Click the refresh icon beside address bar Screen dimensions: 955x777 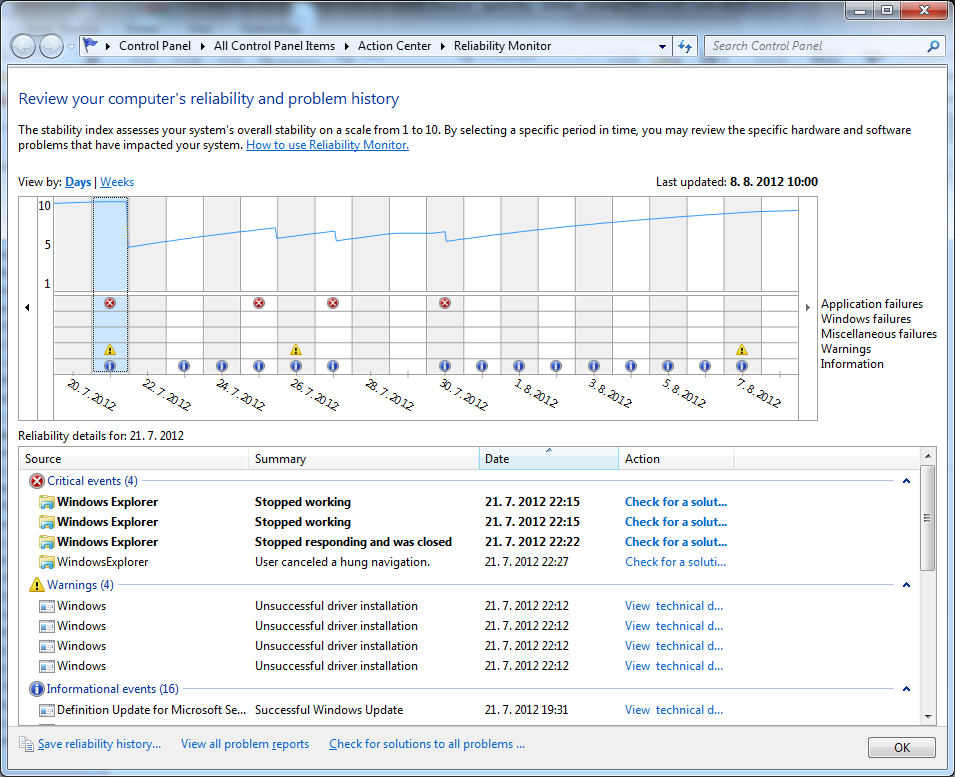[685, 46]
